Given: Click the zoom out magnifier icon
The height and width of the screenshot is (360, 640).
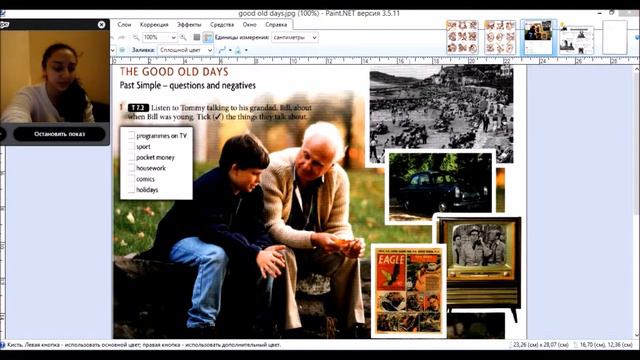Looking at the screenshot, I should 136,38.
